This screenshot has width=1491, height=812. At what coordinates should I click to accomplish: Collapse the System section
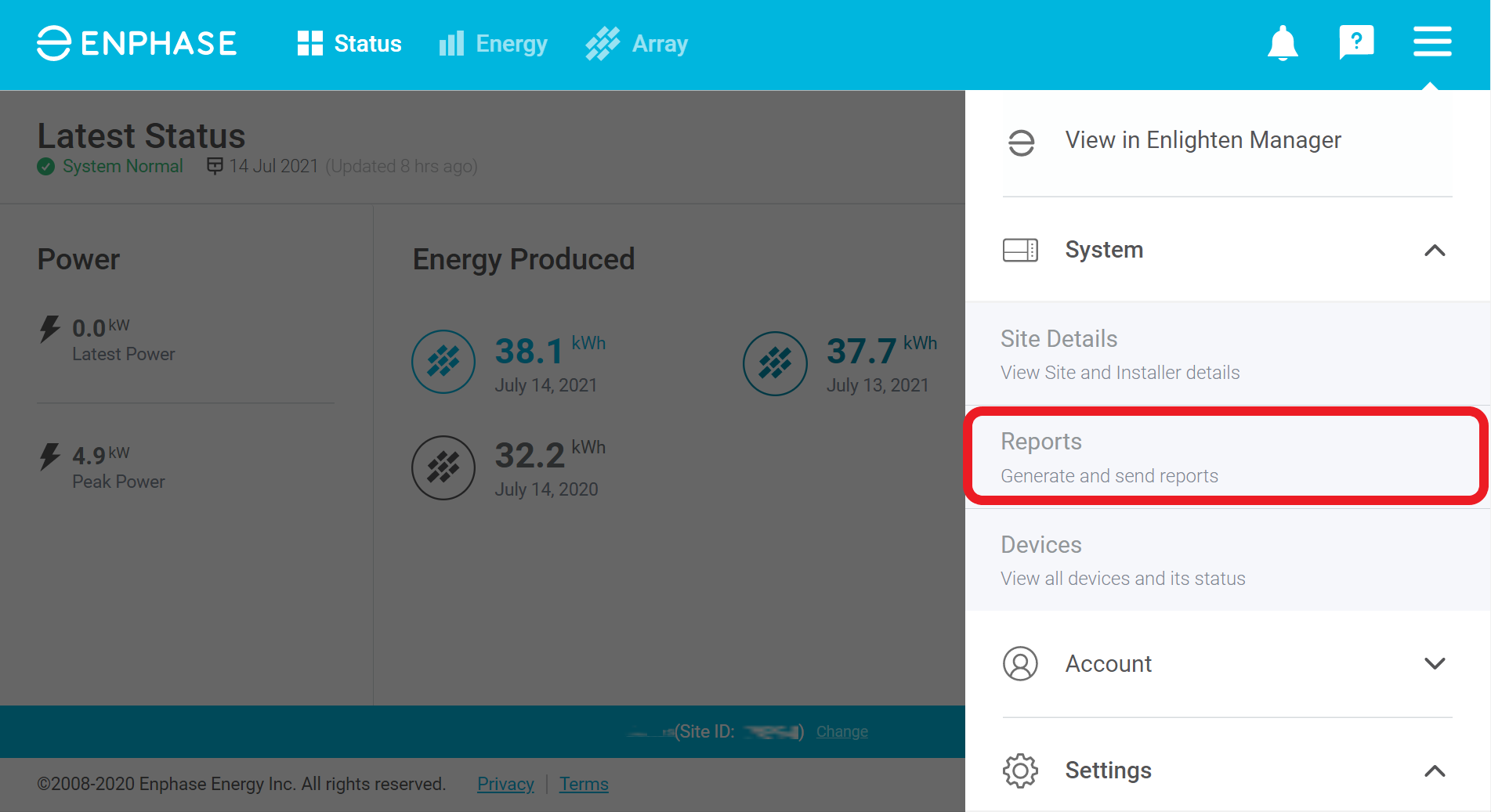pyautogui.click(x=1435, y=251)
